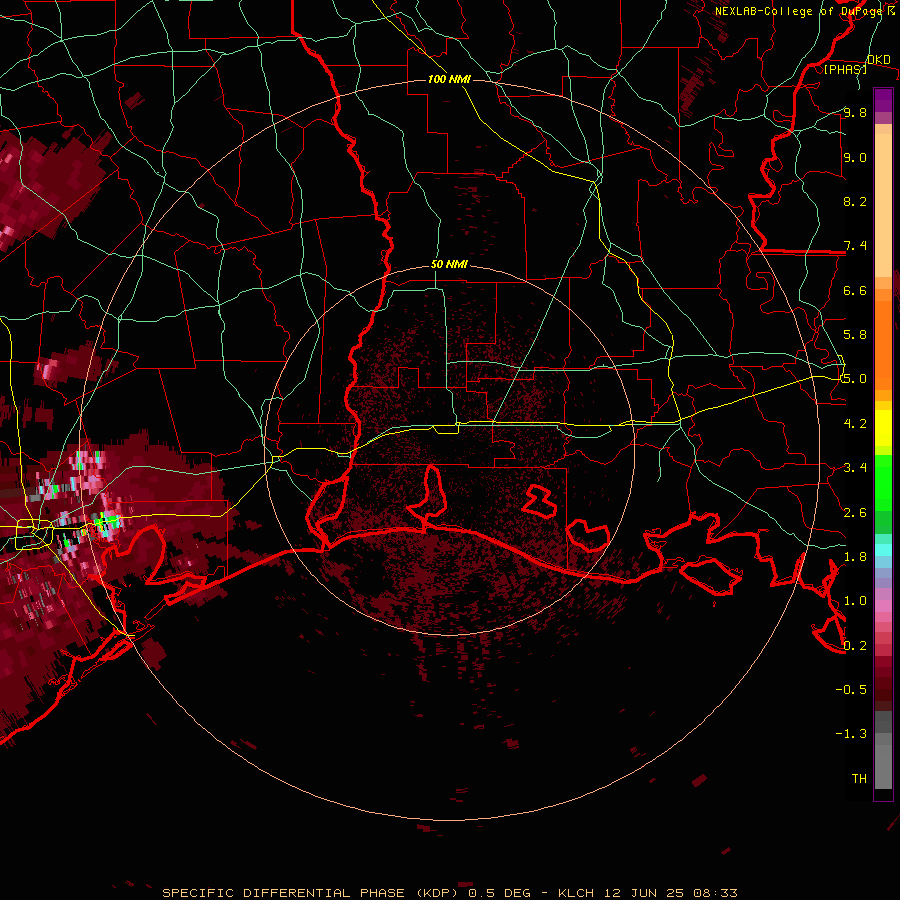Screen dimensions: 900x900
Task: Click the 6.6 scale value
Action: (855, 290)
